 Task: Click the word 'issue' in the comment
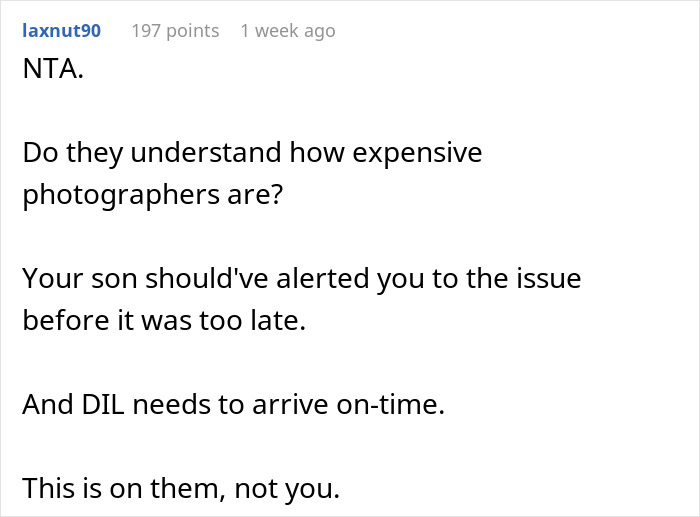(548, 277)
